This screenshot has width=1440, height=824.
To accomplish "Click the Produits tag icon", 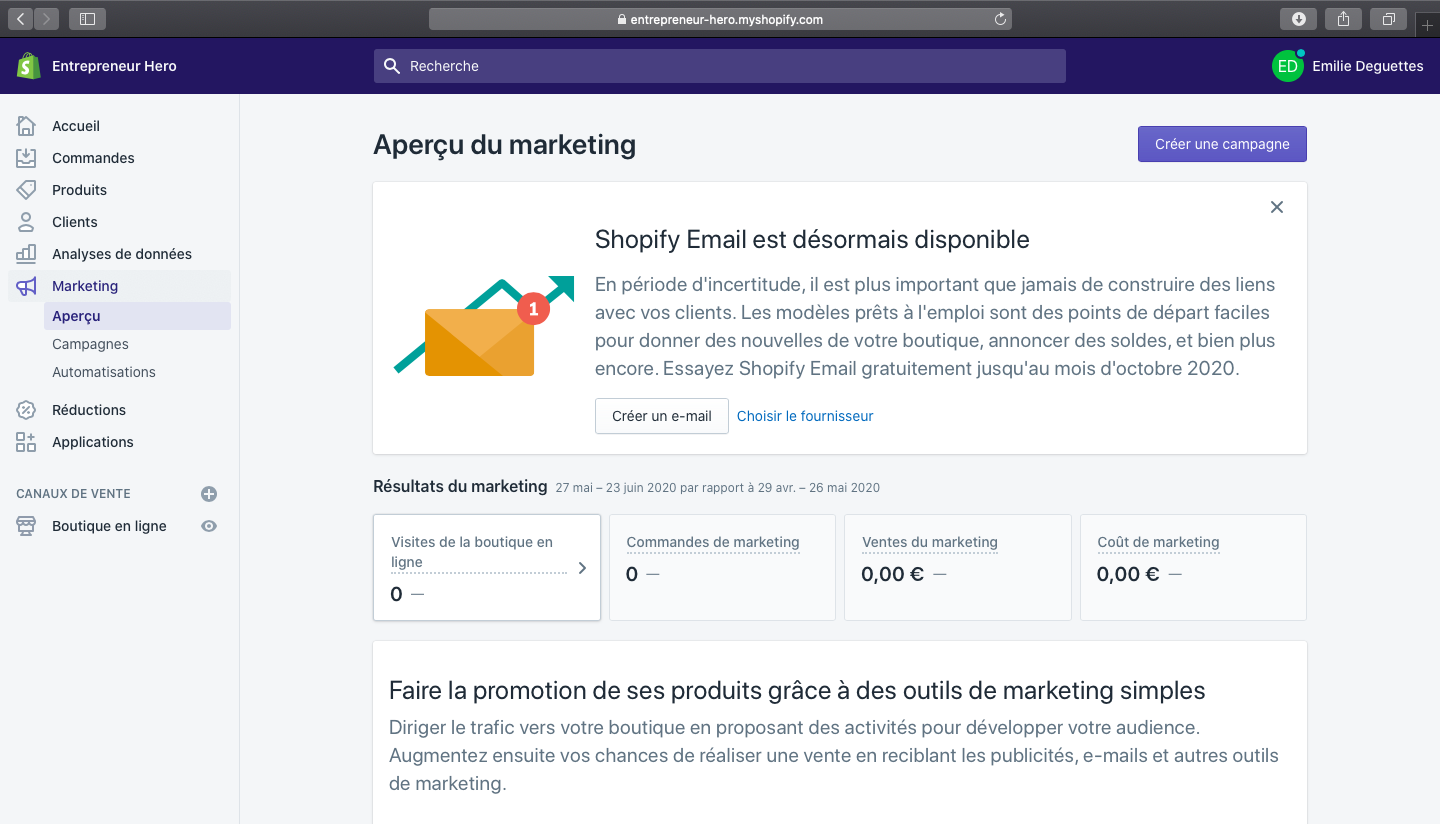I will click(26, 190).
